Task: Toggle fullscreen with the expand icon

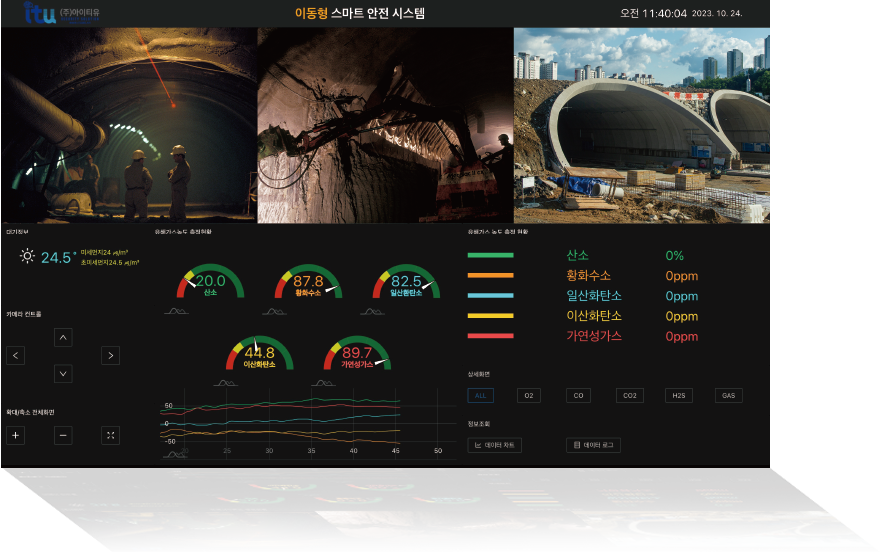Action: pos(111,435)
